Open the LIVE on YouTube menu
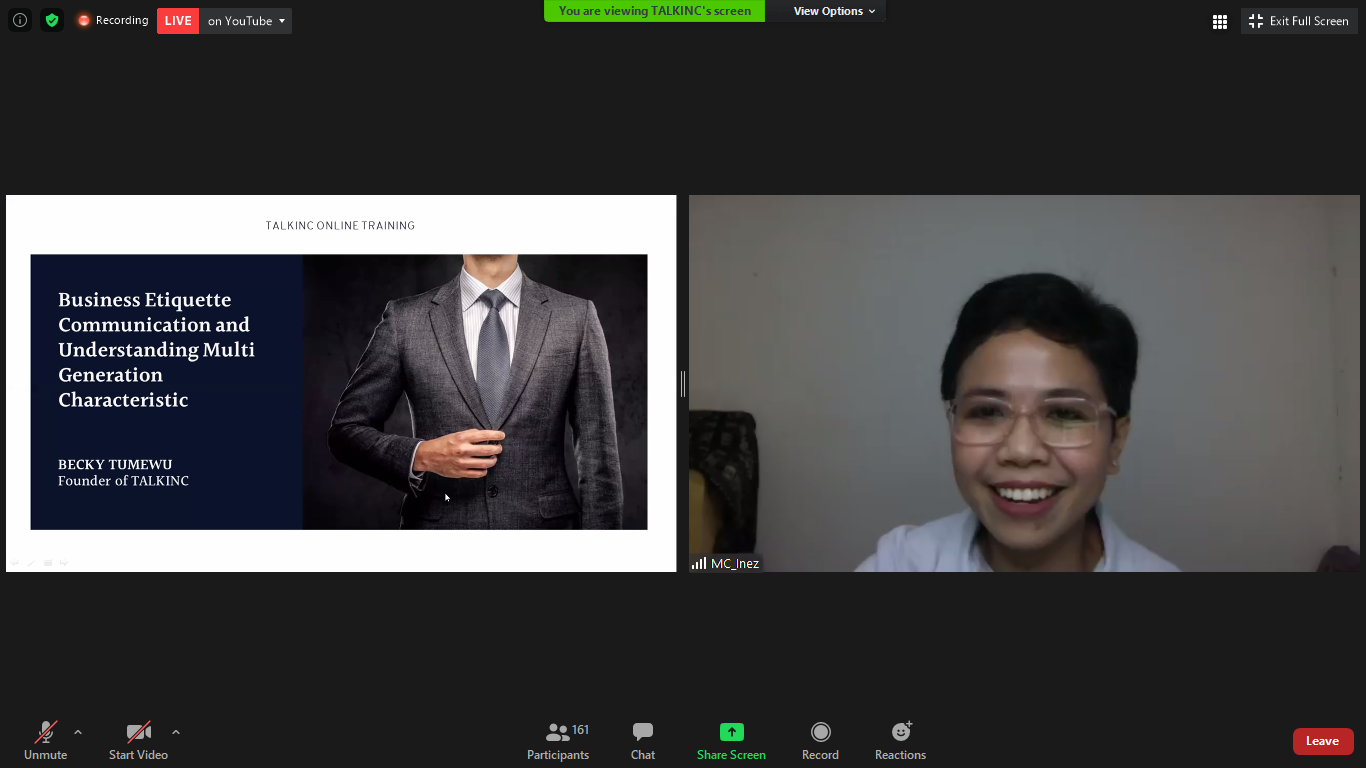The image size is (1366, 768). 246,21
